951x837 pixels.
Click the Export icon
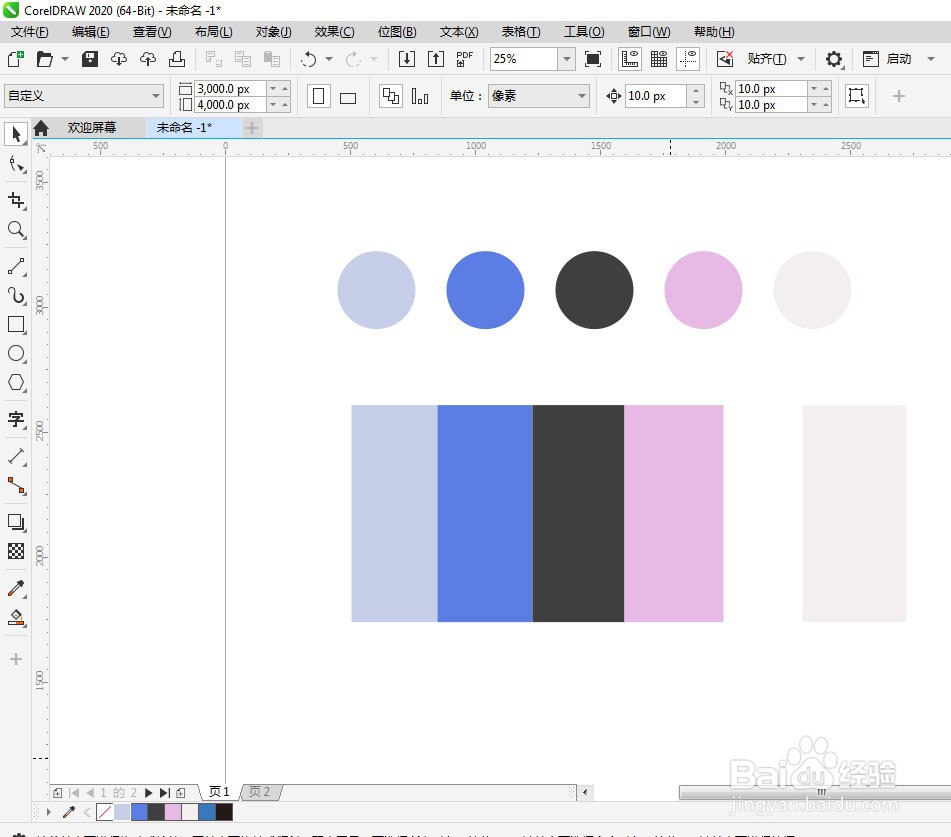(x=436, y=59)
